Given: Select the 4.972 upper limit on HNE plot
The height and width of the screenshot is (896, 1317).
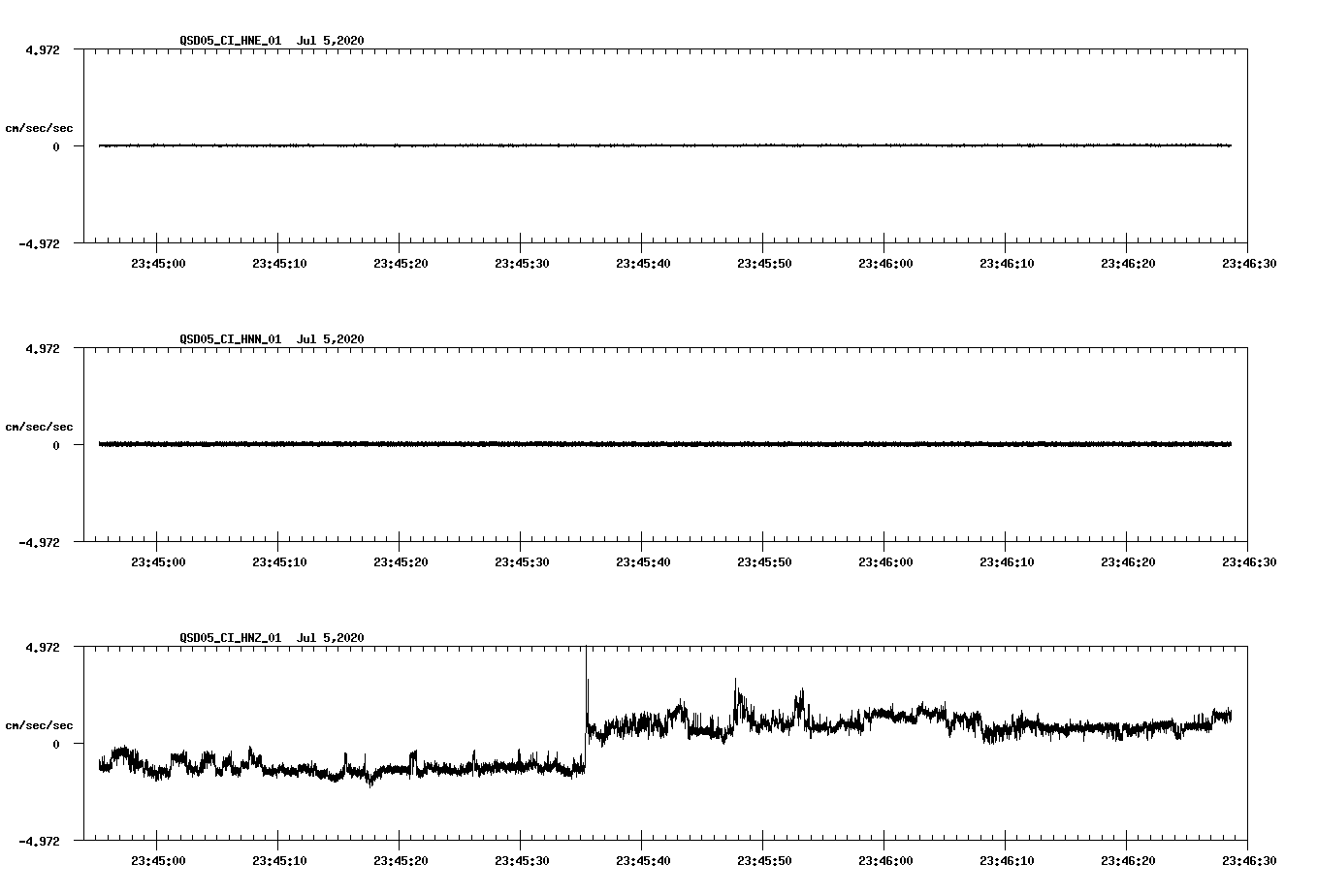Looking at the screenshot, I should (x=43, y=49).
